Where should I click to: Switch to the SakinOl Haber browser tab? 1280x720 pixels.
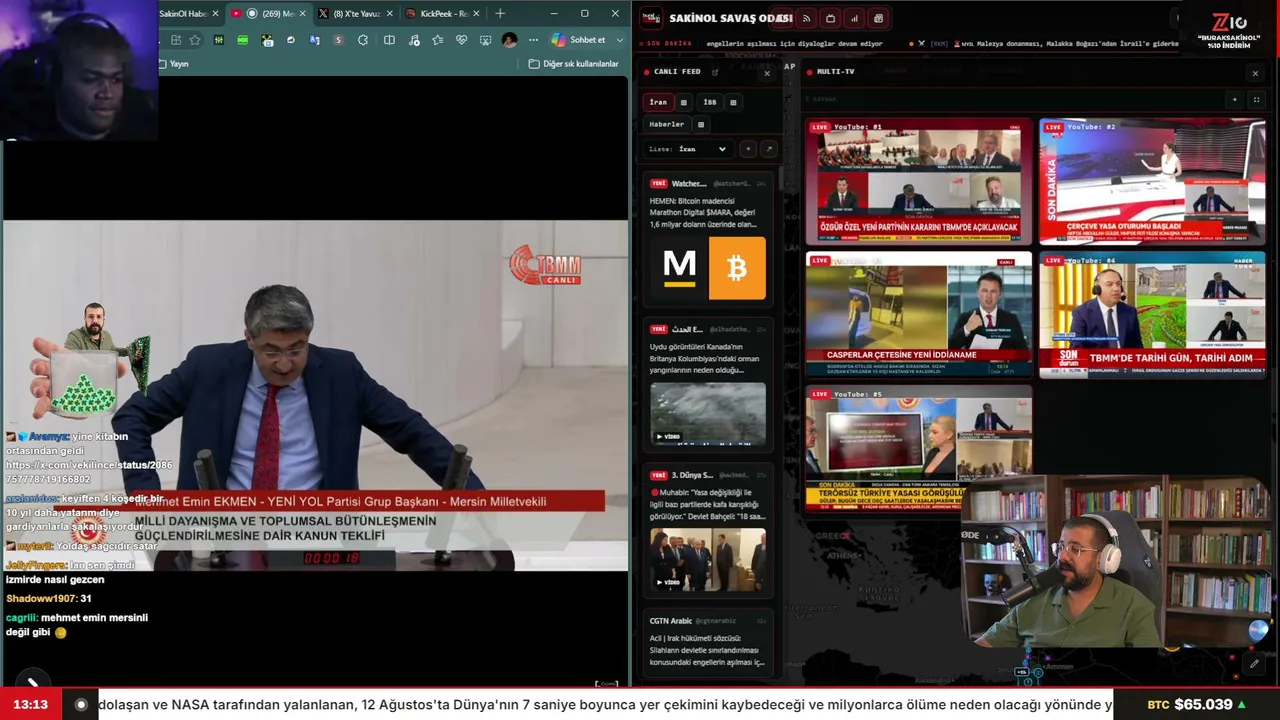(x=188, y=14)
